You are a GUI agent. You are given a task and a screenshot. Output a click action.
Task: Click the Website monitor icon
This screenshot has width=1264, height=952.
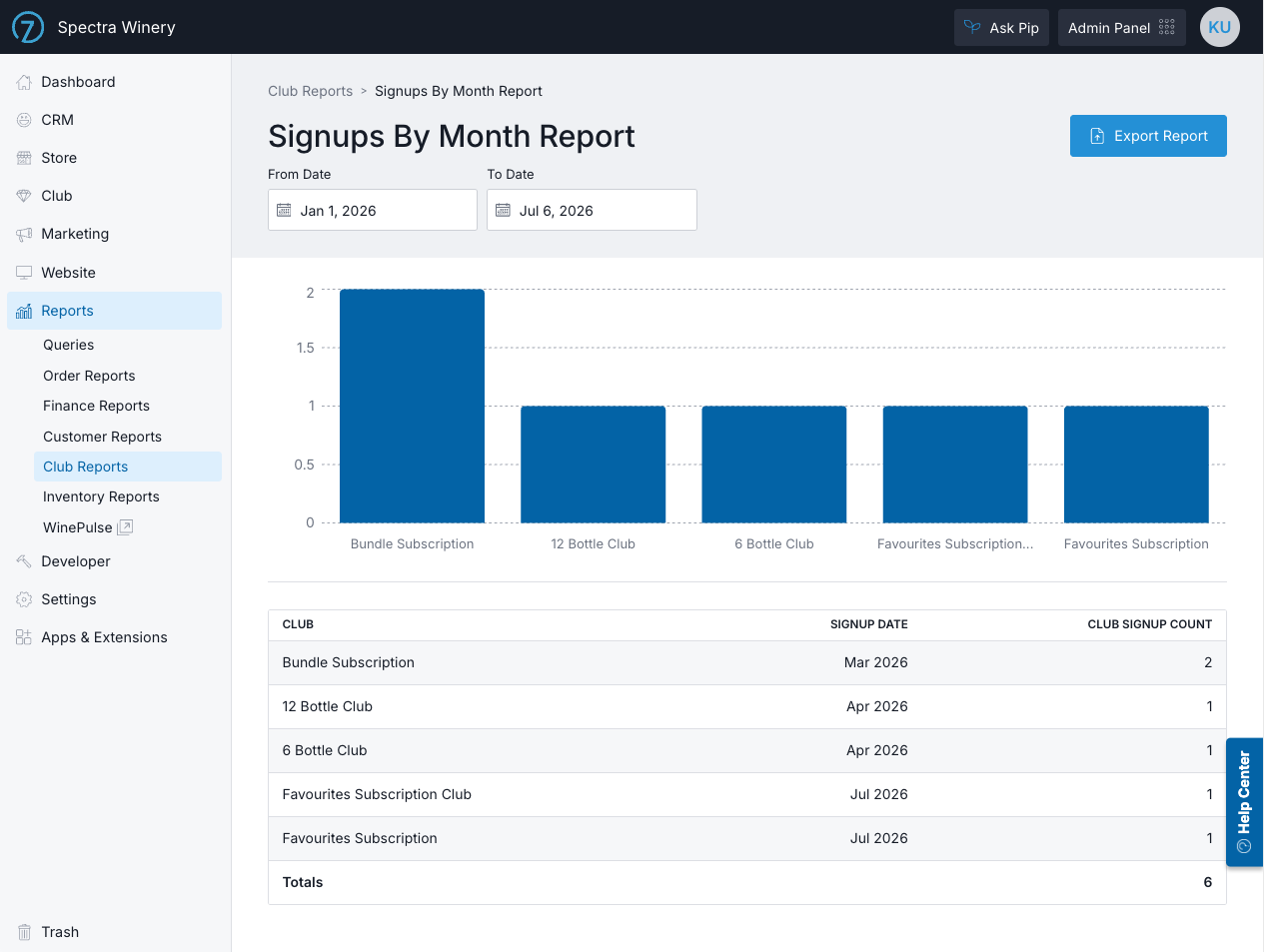[24, 273]
